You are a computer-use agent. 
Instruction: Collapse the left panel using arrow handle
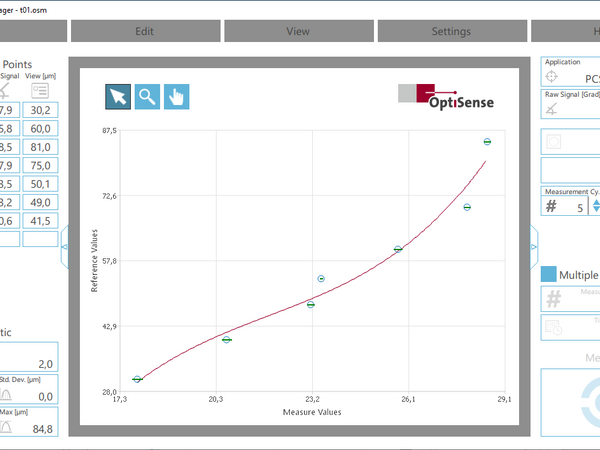point(66,246)
